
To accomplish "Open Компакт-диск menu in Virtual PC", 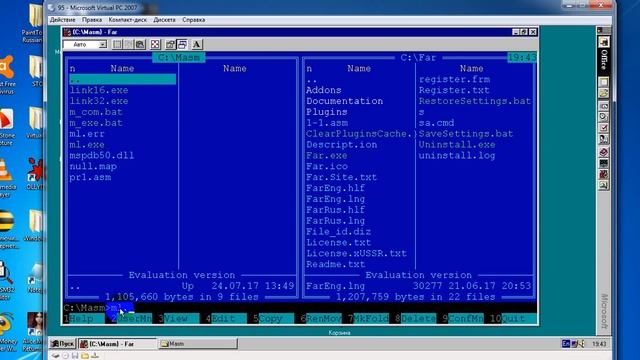I will click(x=127, y=20).
